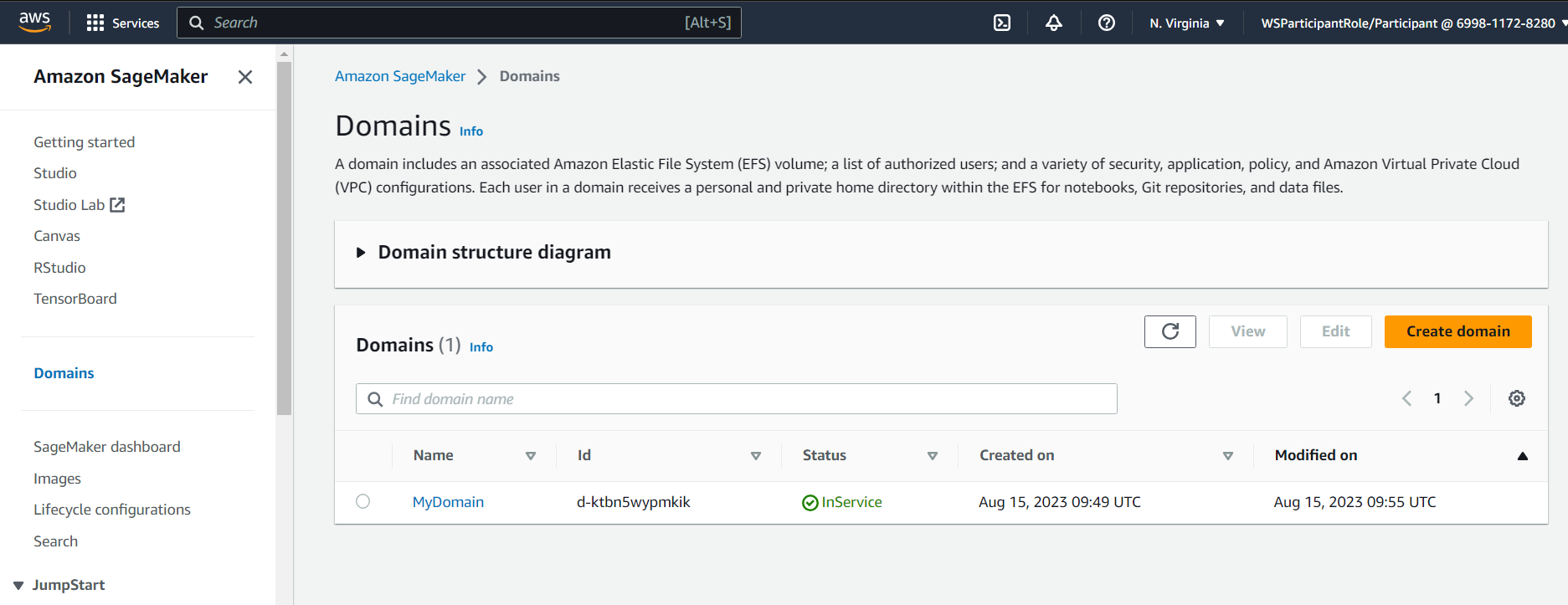Refresh the domains list
Screen dimensions: 1568x605
1170,331
